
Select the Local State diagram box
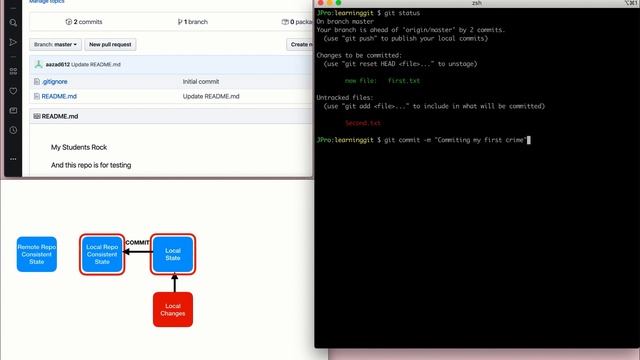pos(173,254)
